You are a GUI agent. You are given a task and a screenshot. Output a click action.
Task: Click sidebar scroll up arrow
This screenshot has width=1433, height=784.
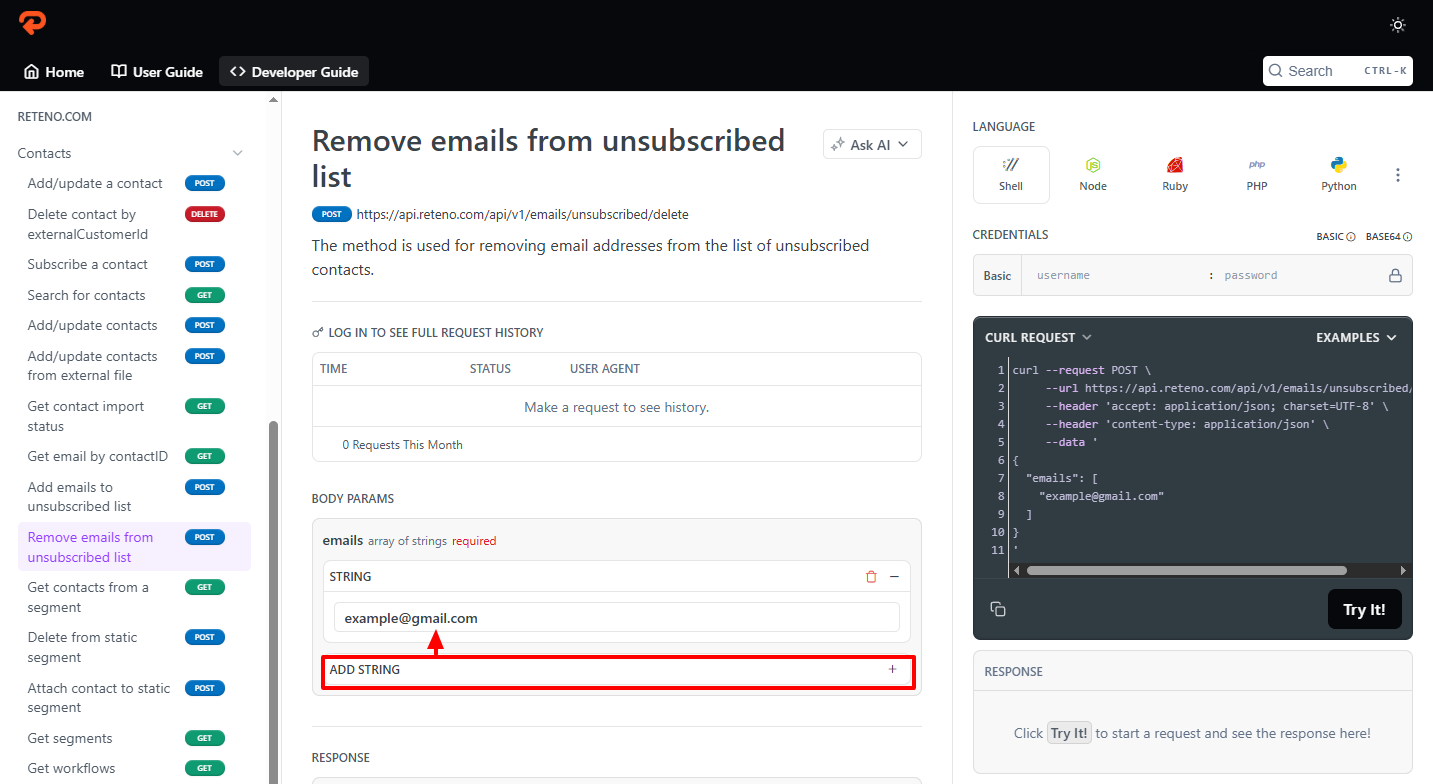point(274,99)
